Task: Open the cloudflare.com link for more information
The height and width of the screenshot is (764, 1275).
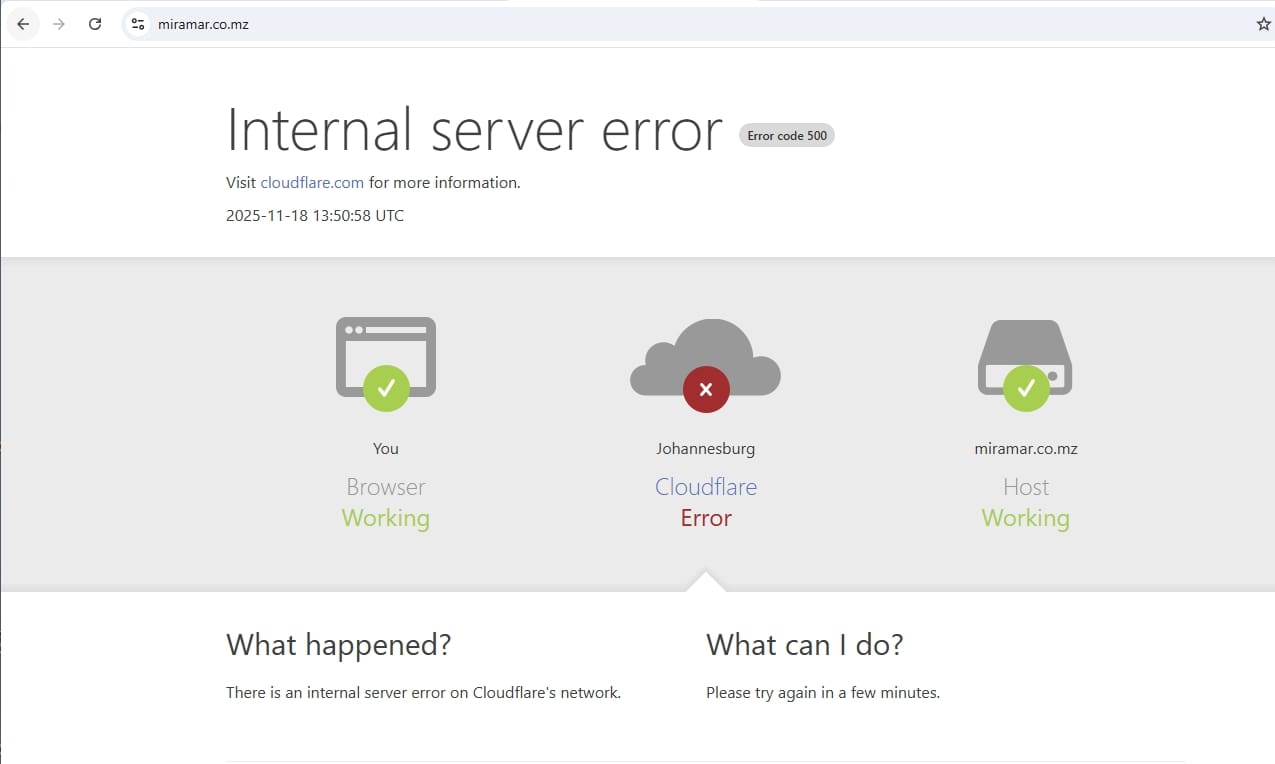Action: (312, 183)
